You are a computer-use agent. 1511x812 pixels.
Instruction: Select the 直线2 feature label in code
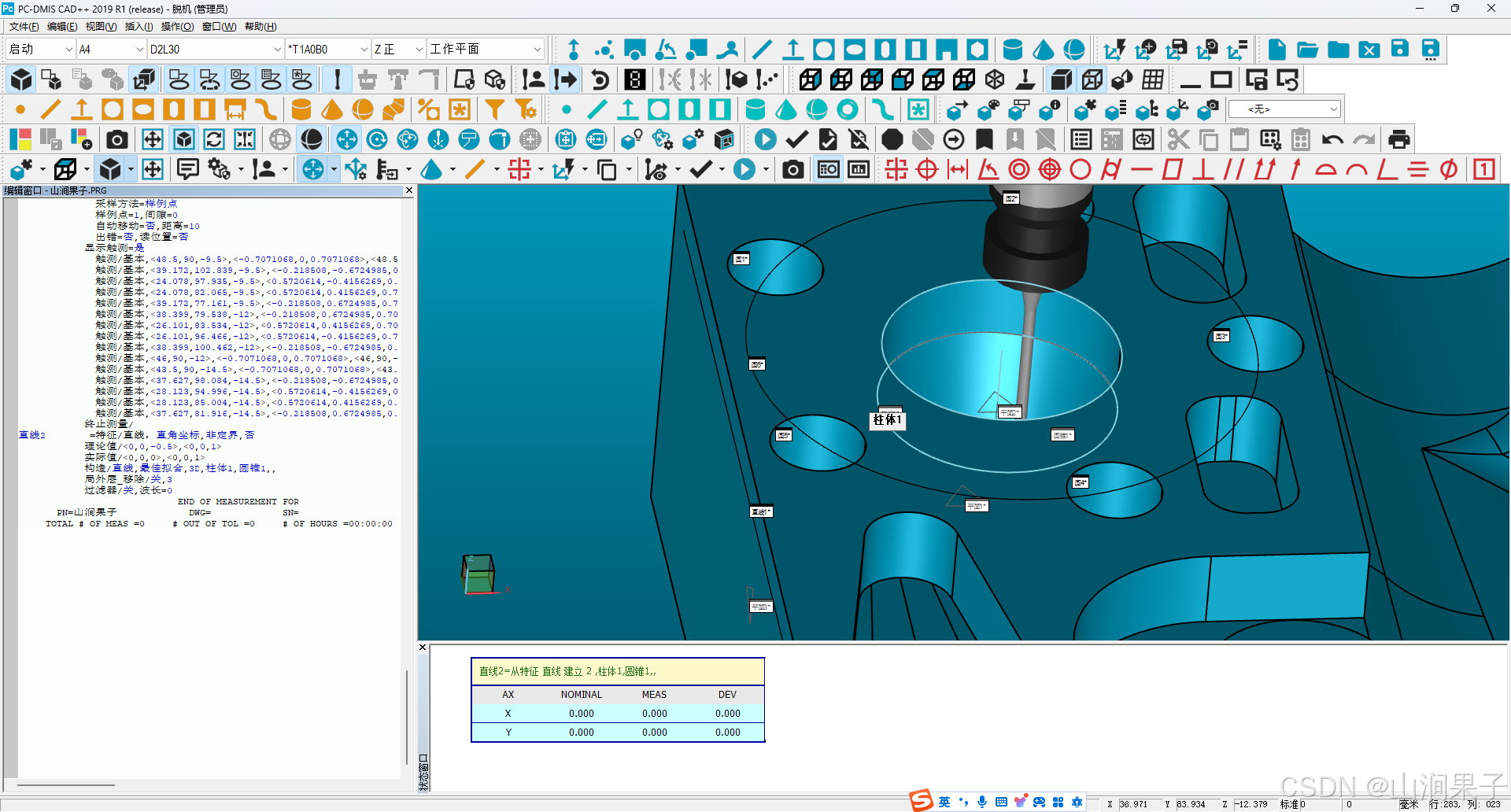tap(32, 435)
